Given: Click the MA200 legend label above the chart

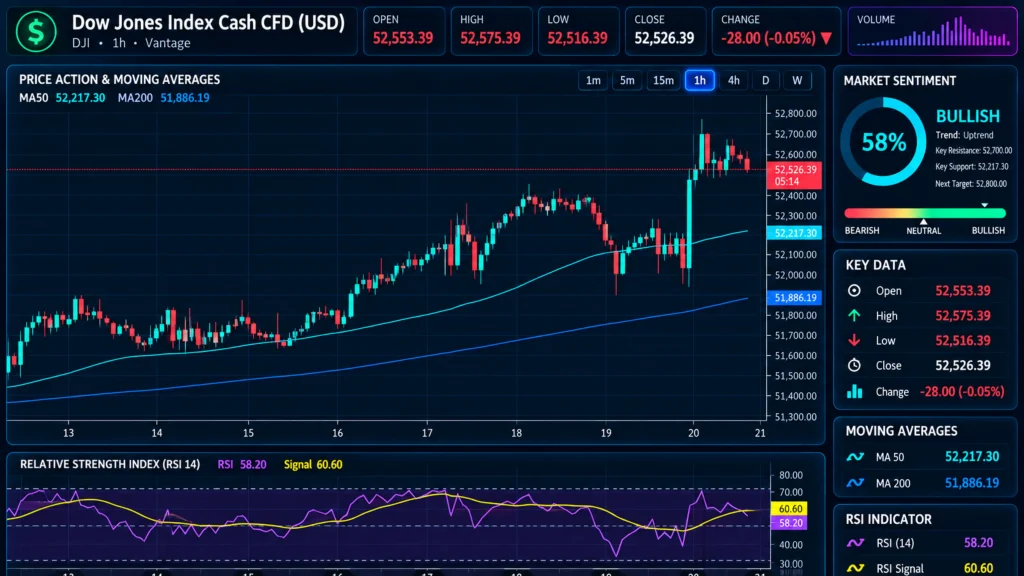Looking at the screenshot, I should pyautogui.click(x=135, y=98).
